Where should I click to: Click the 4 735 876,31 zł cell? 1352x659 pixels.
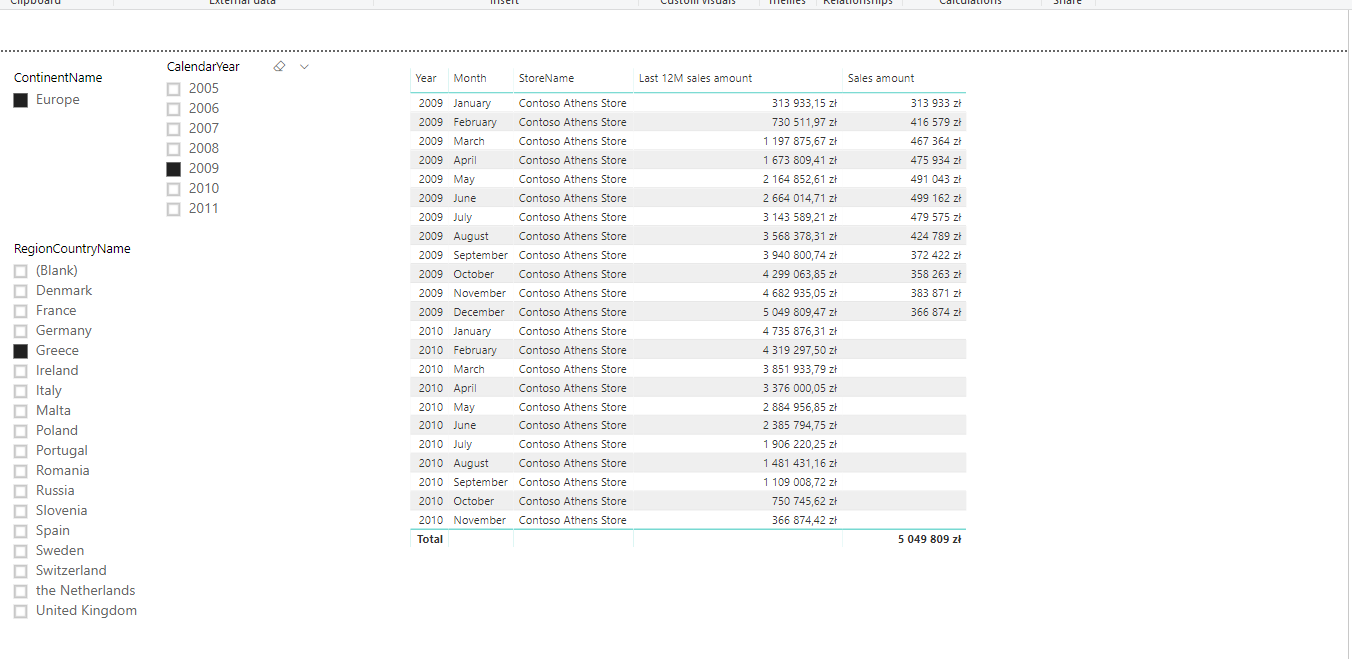coord(800,331)
